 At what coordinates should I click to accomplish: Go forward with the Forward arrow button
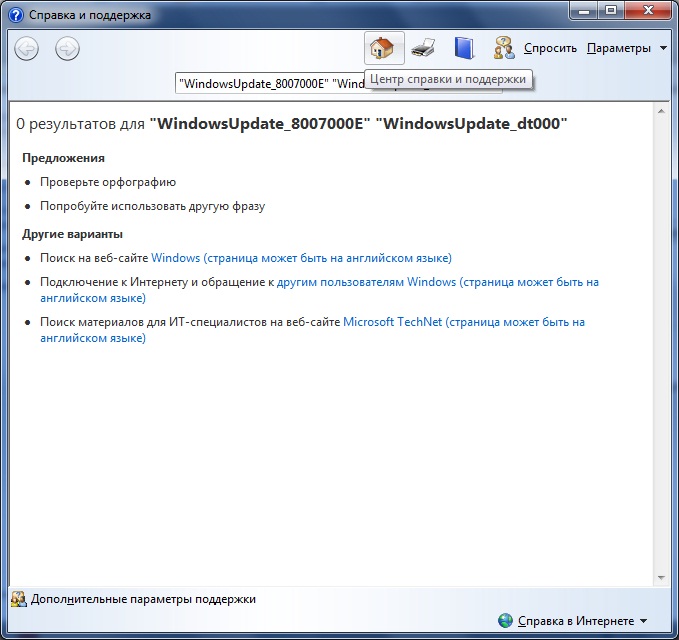click(68, 48)
